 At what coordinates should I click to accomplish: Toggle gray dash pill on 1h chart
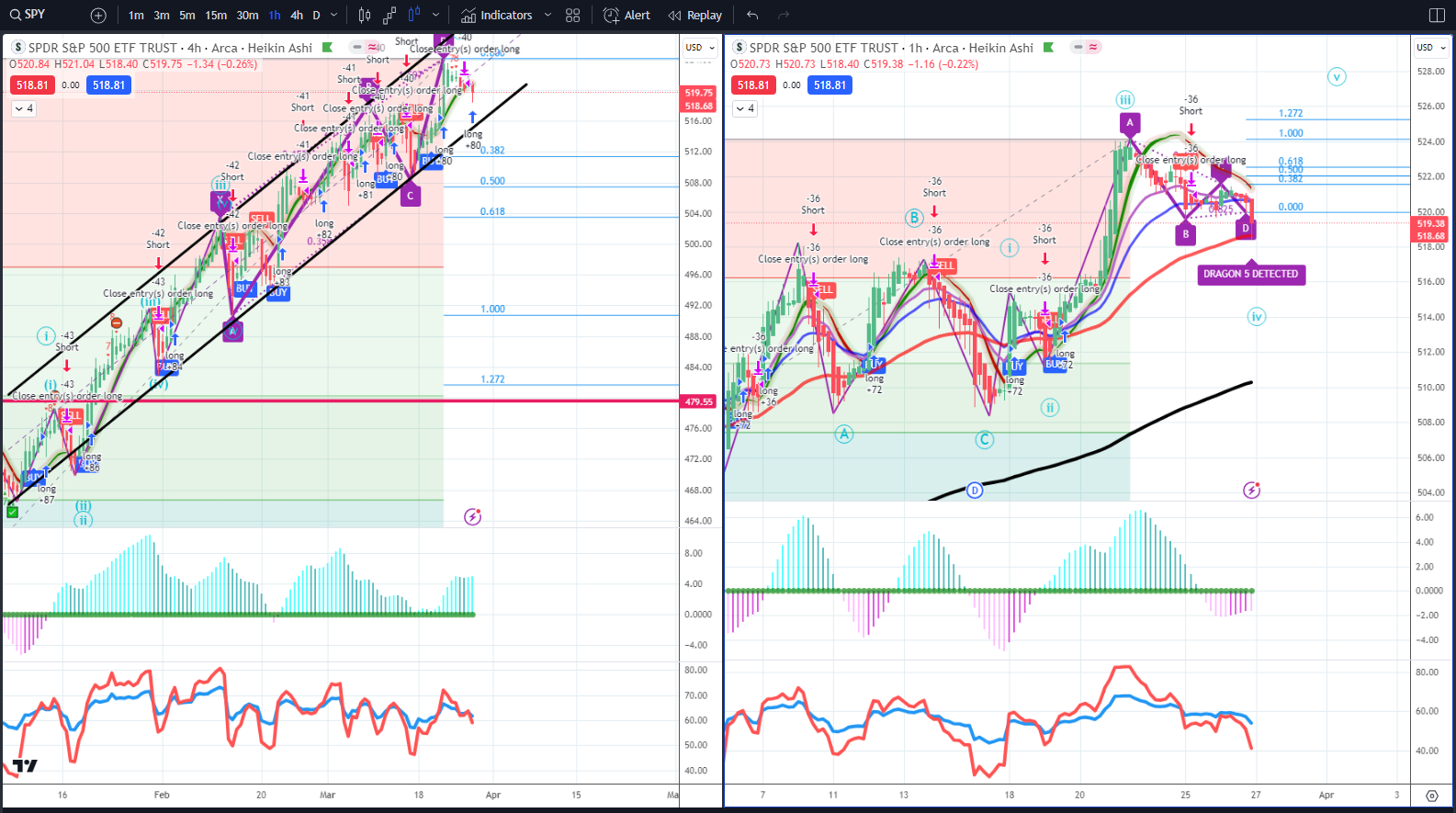[1078, 47]
